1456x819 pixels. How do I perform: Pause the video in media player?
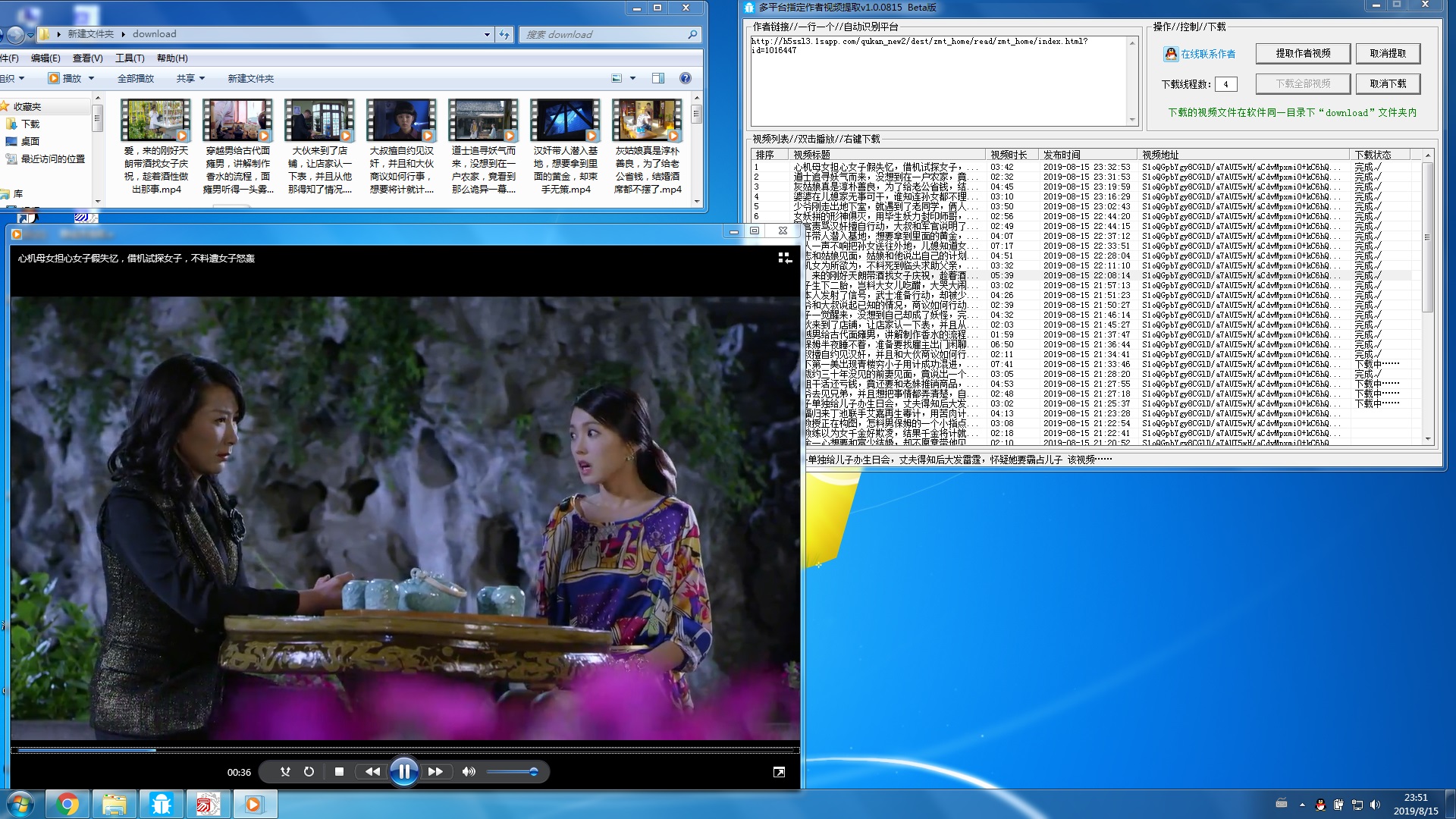click(x=404, y=772)
